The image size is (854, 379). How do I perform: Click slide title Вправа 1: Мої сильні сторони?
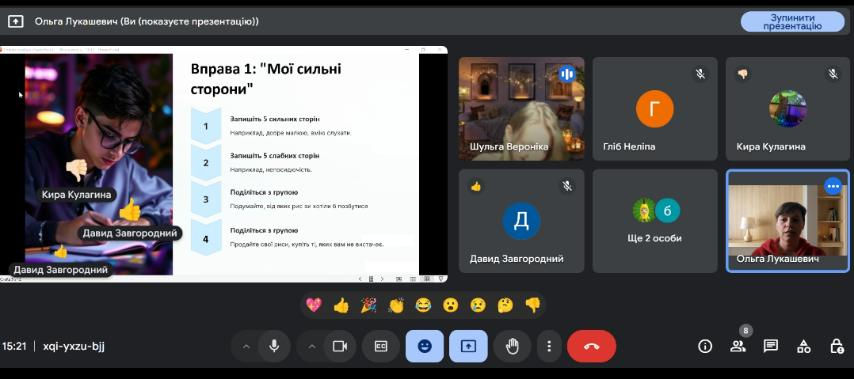pyautogui.click(x=266, y=78)
